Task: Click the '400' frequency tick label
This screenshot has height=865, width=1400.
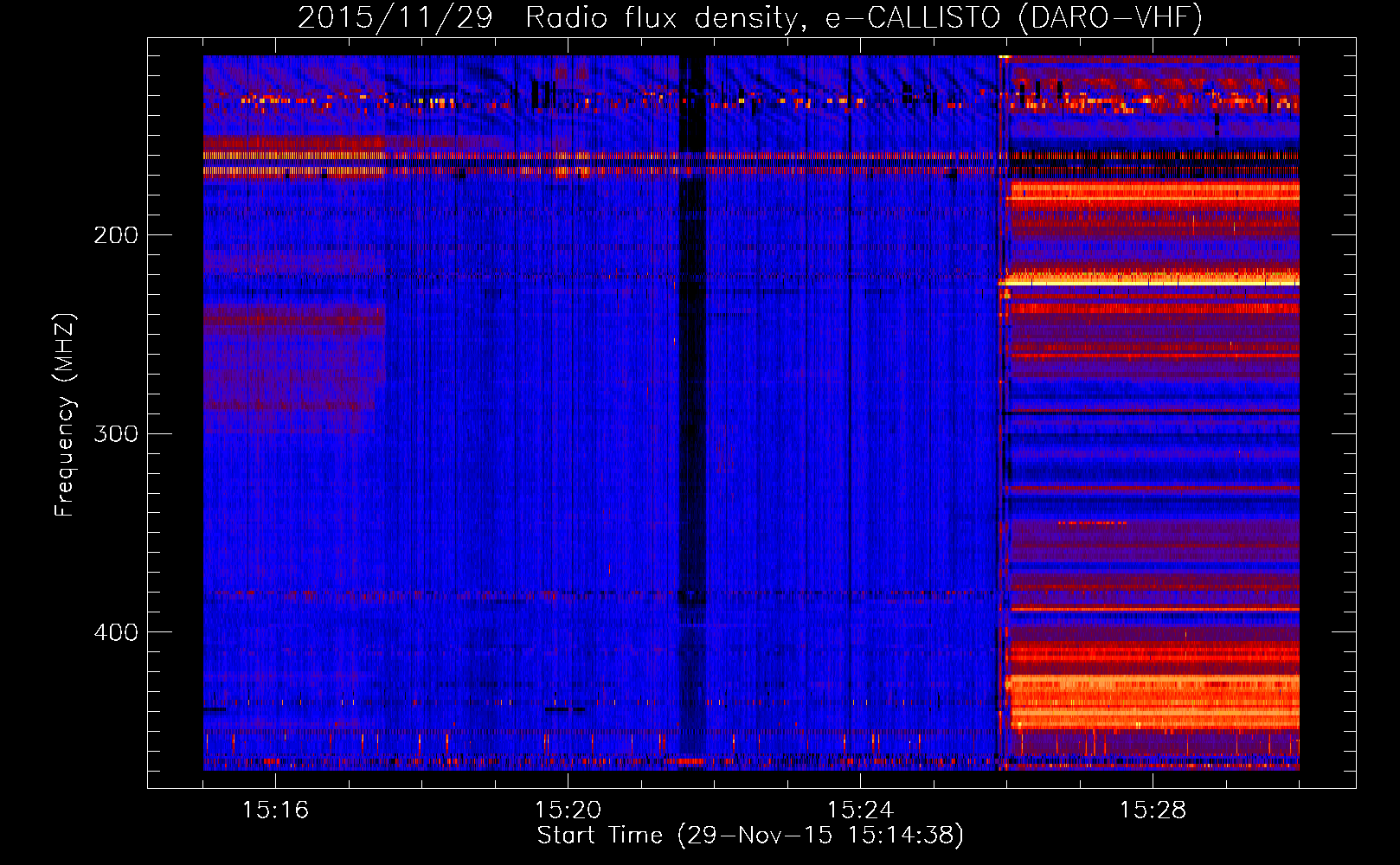Action: [x=116, y=632]
